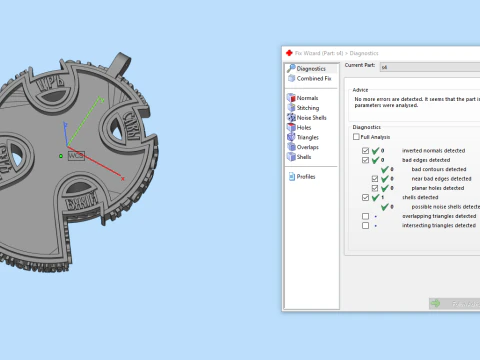Select the Holes repair tool

(x=299, y=128)
